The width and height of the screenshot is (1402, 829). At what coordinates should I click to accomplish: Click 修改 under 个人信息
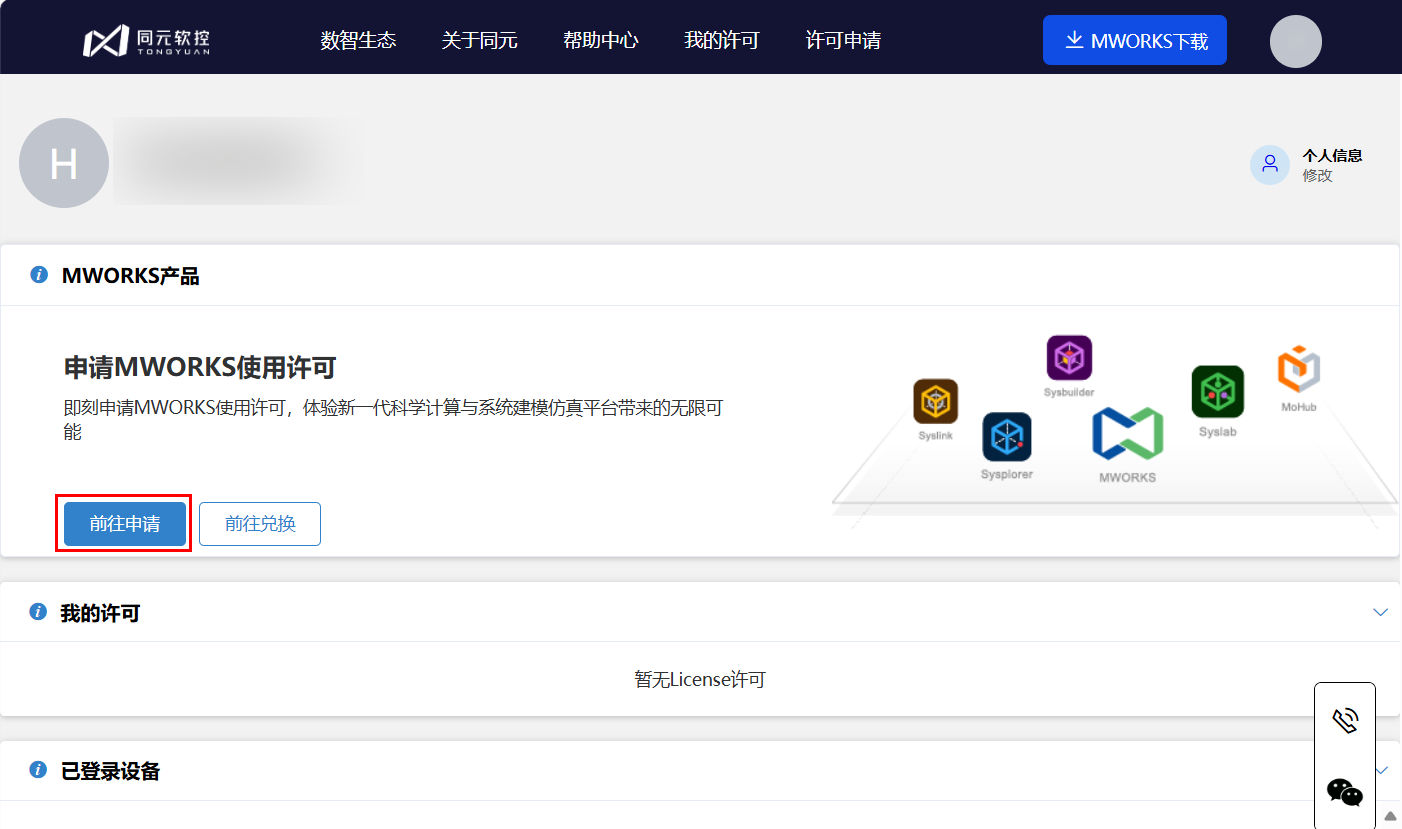(x=1317, y=176)
